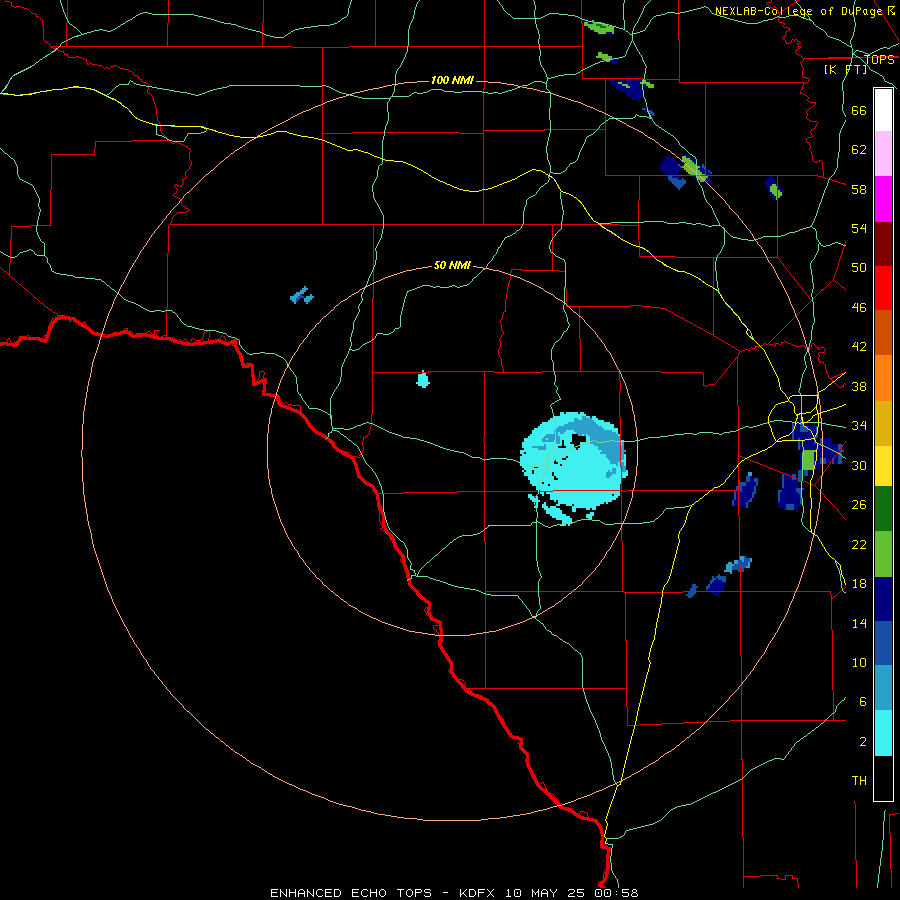Screen dimensions: 900x900
Task: Click the legend value 30
Action: tap(859, 465)
